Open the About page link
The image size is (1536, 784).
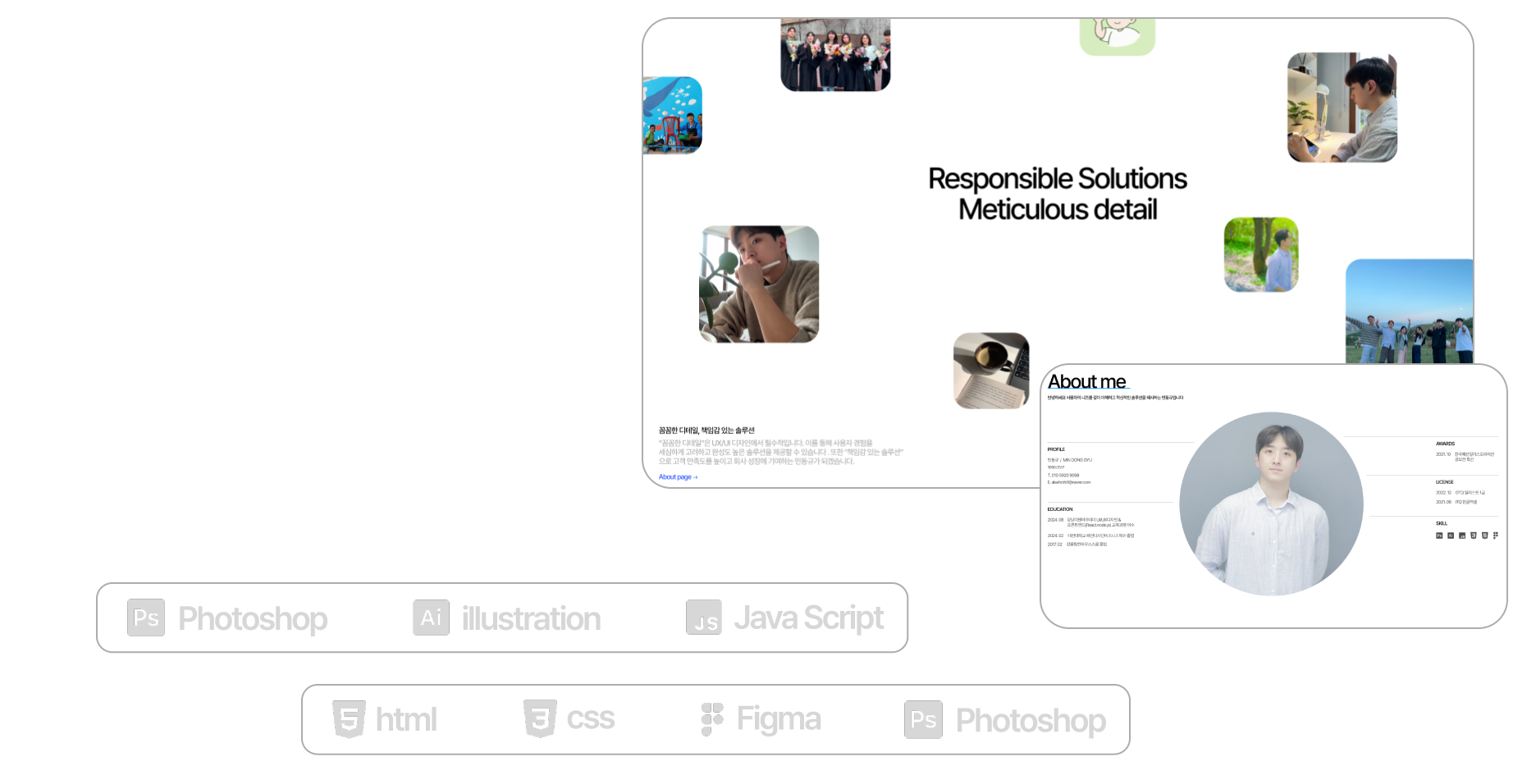[678, 477]
